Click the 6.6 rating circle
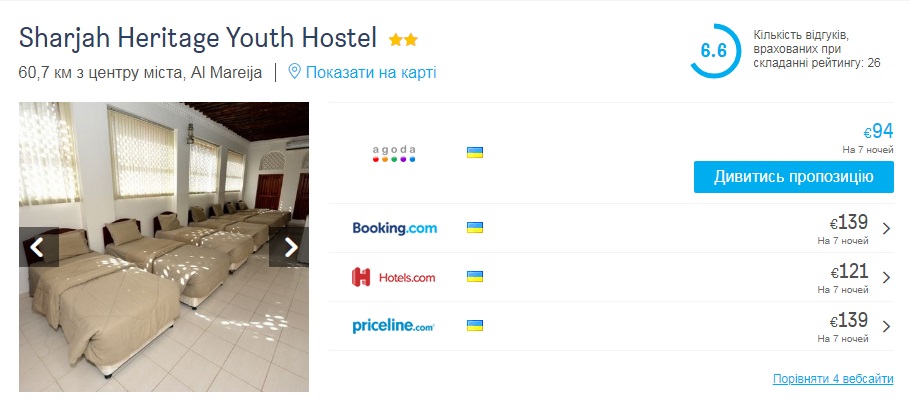910x405 pixels. tap(714, 50)
